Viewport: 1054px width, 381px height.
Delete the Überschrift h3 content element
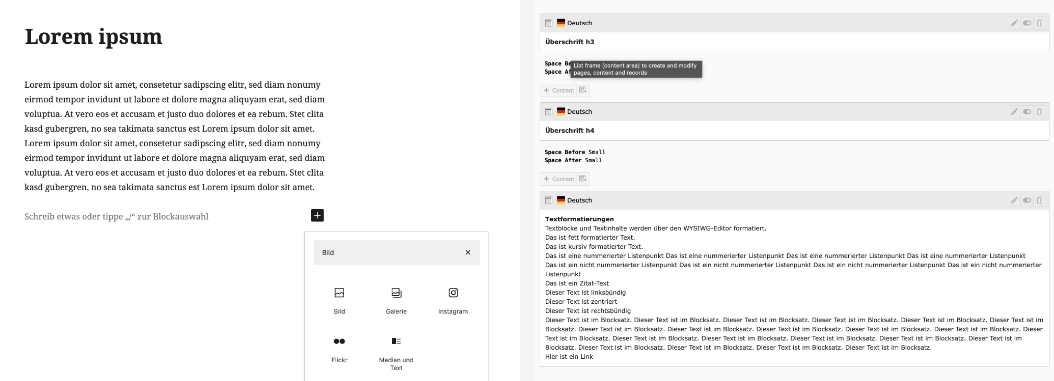pyautogui.click(x=1039, y=23)
